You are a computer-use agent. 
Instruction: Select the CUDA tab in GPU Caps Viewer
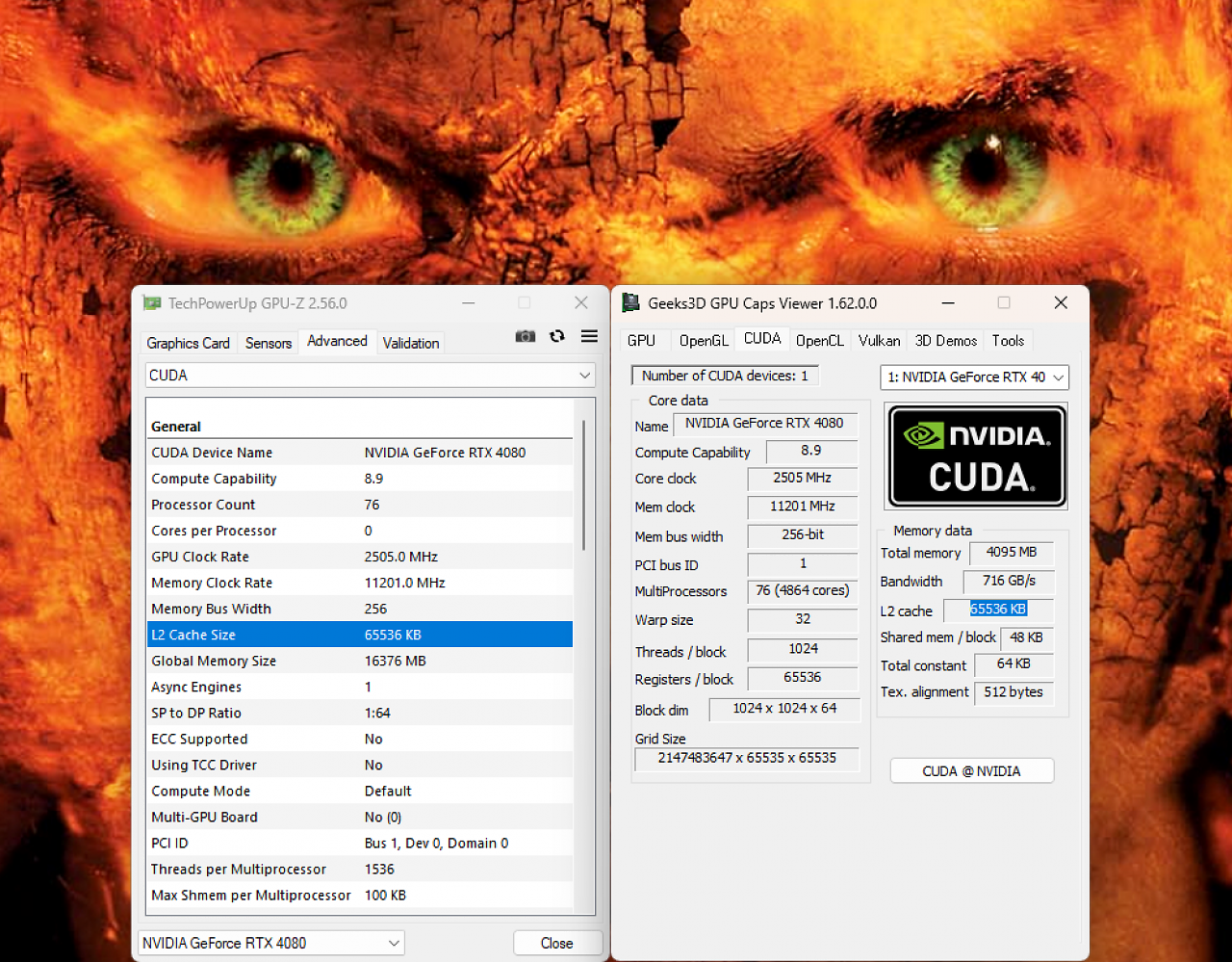click(x=762, y=338)
